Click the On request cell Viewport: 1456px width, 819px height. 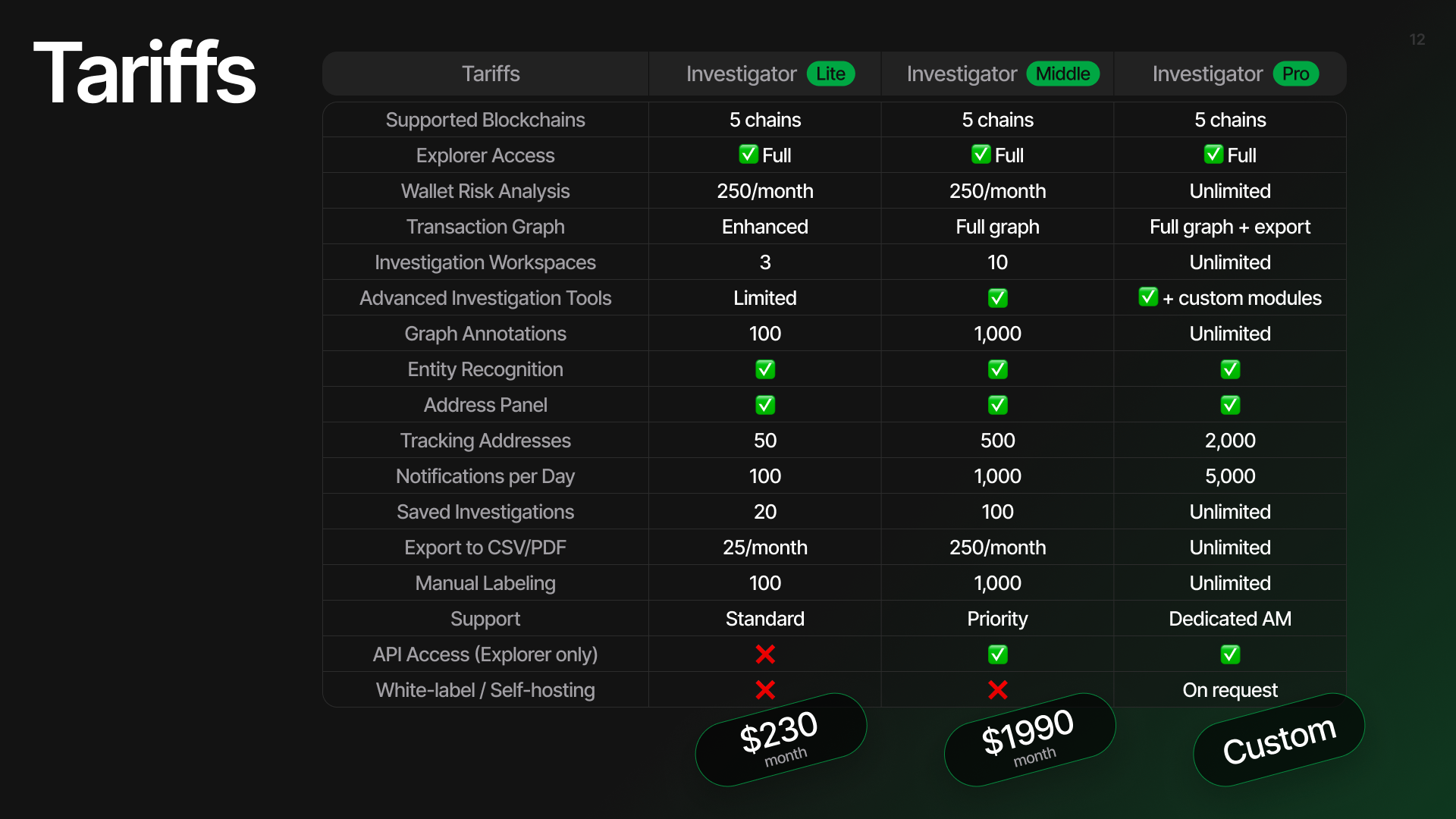coord(1230,689)
